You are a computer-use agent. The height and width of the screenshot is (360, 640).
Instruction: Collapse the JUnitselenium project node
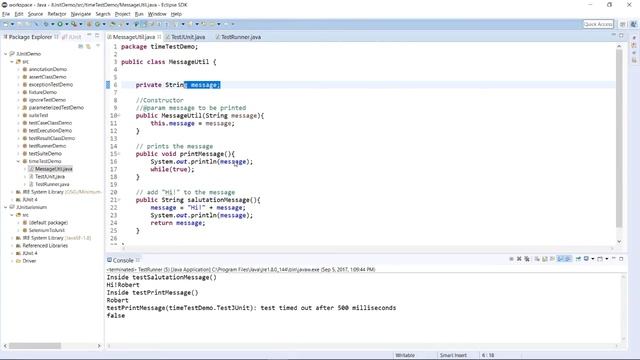pos(6,207)
